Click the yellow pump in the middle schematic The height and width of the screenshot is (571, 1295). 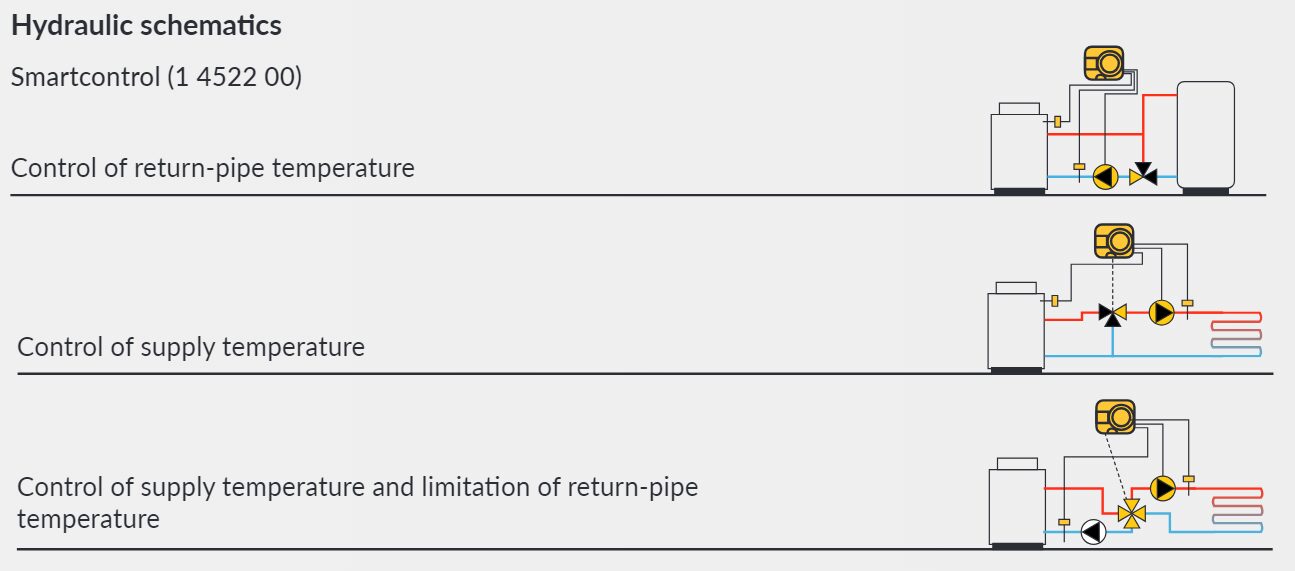(x=1161, y=313)
